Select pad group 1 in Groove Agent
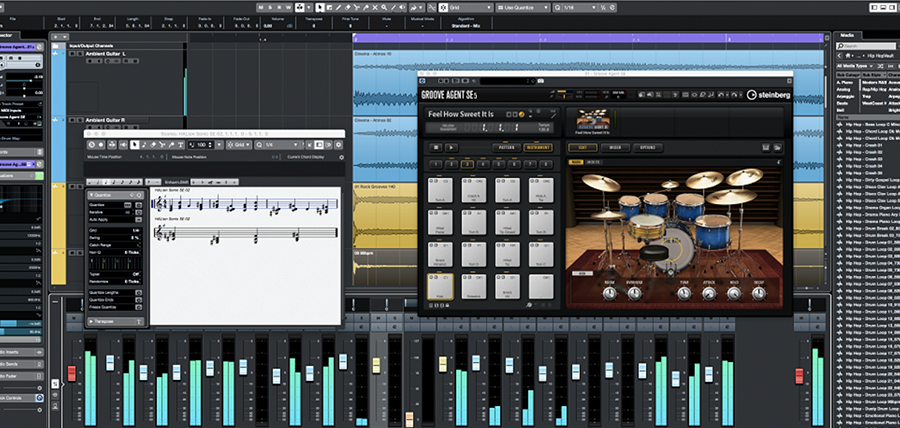This screenshot has width=900, height=428. [436, 164]
